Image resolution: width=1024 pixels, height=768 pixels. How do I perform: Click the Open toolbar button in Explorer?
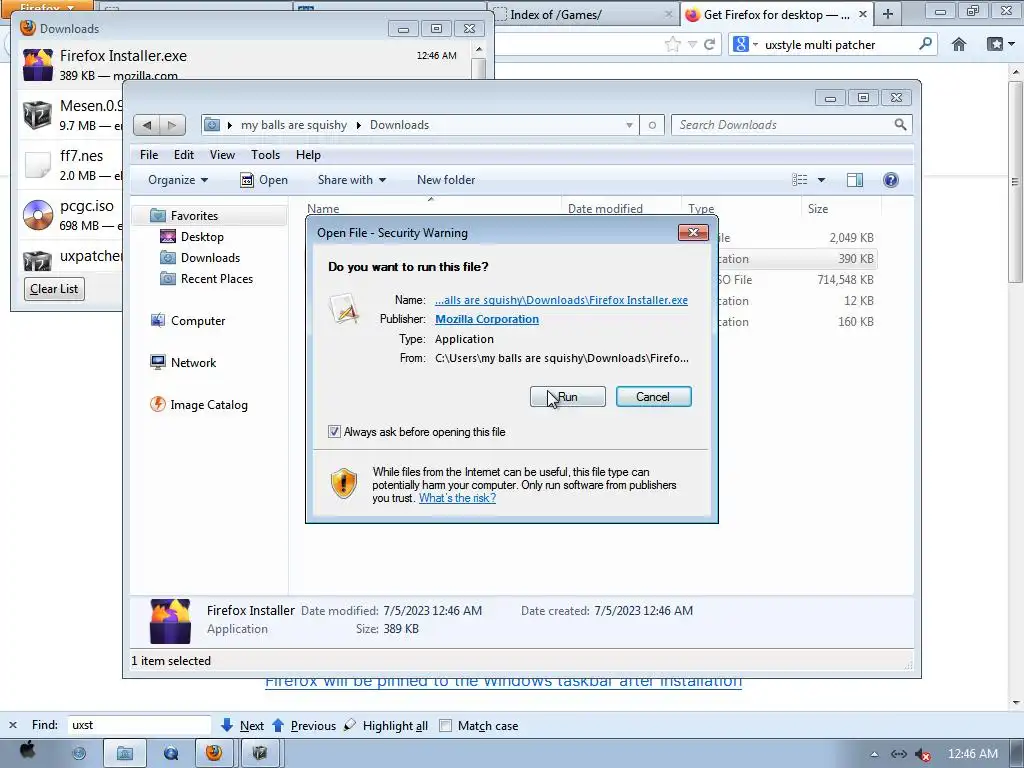point(264,180)
